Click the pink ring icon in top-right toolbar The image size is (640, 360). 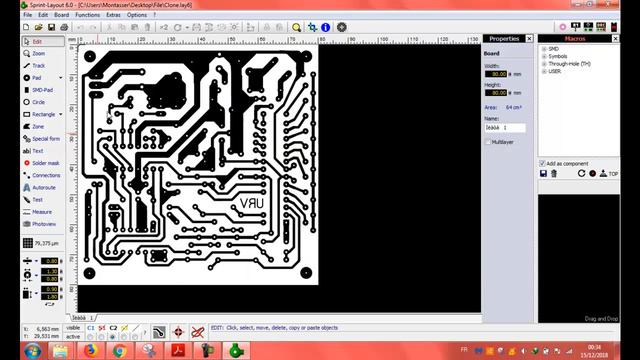click(562, 27)
